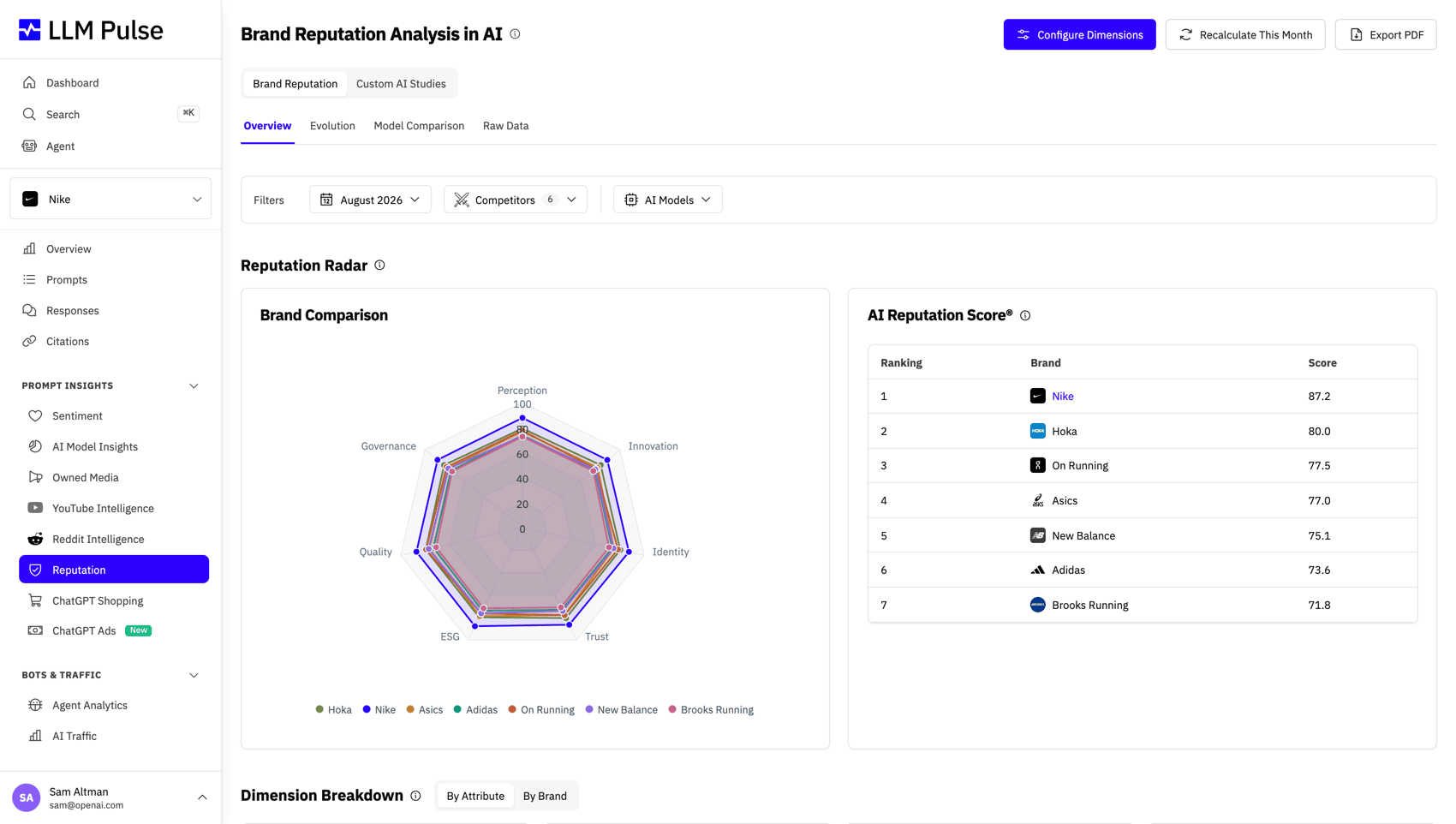Open the Custom AI Studies tab
Viewport: 1456px width, 824px height.
[401, 84]
